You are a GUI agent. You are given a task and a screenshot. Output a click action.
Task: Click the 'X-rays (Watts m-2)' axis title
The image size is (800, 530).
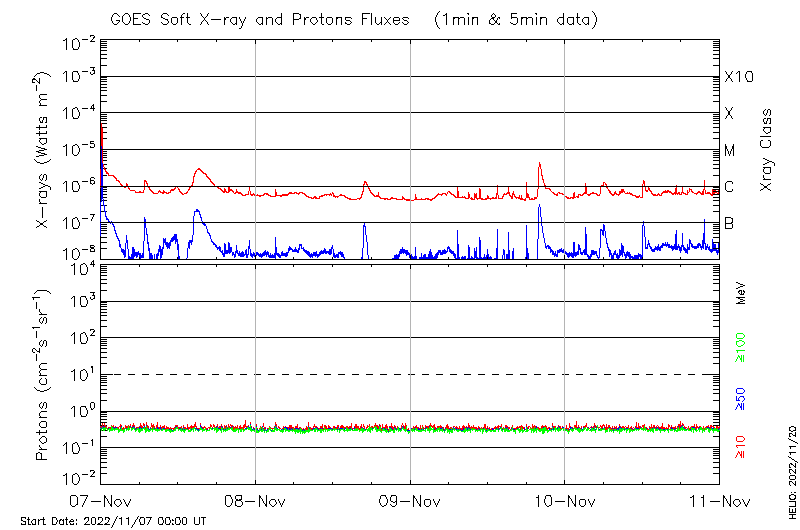pos(46,150)
